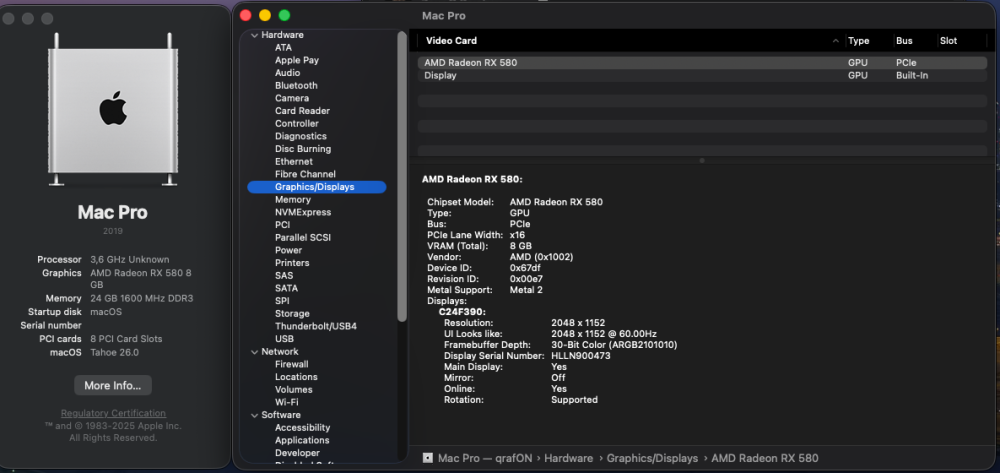Open the PCI entry
This screenshot has height=473, width=1000.
coord(283,225)
